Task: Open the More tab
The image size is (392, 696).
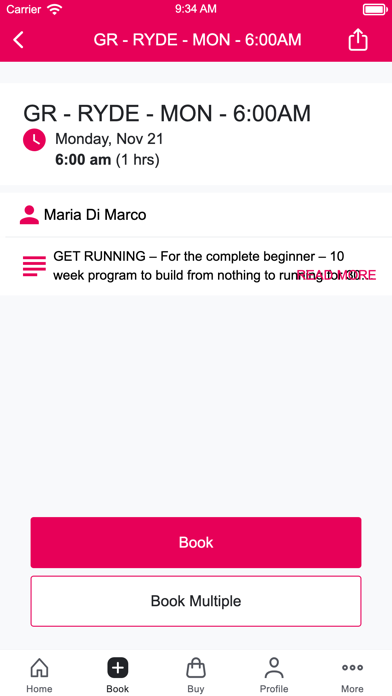Action: [x=352, y=674]
